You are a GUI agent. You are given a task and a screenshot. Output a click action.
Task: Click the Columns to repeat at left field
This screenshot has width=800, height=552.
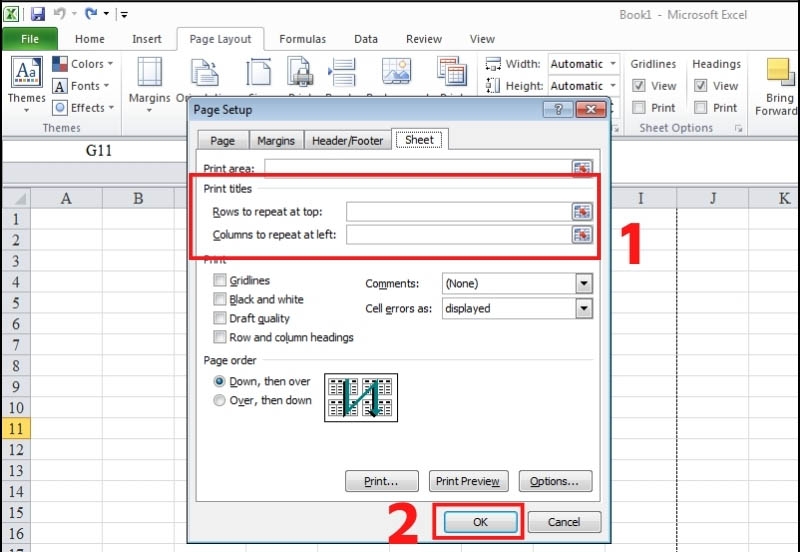pyautogui.click(x=459, y=235)
